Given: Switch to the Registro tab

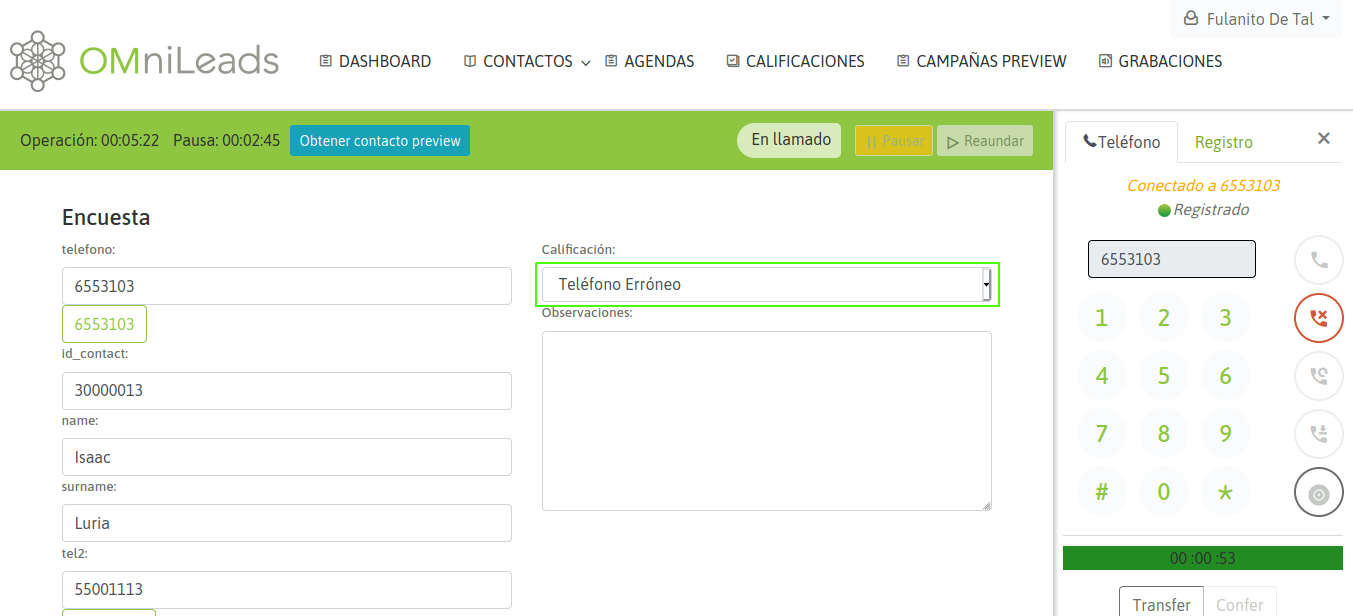Looking at the screenshot, I should tap(1223, 142).
